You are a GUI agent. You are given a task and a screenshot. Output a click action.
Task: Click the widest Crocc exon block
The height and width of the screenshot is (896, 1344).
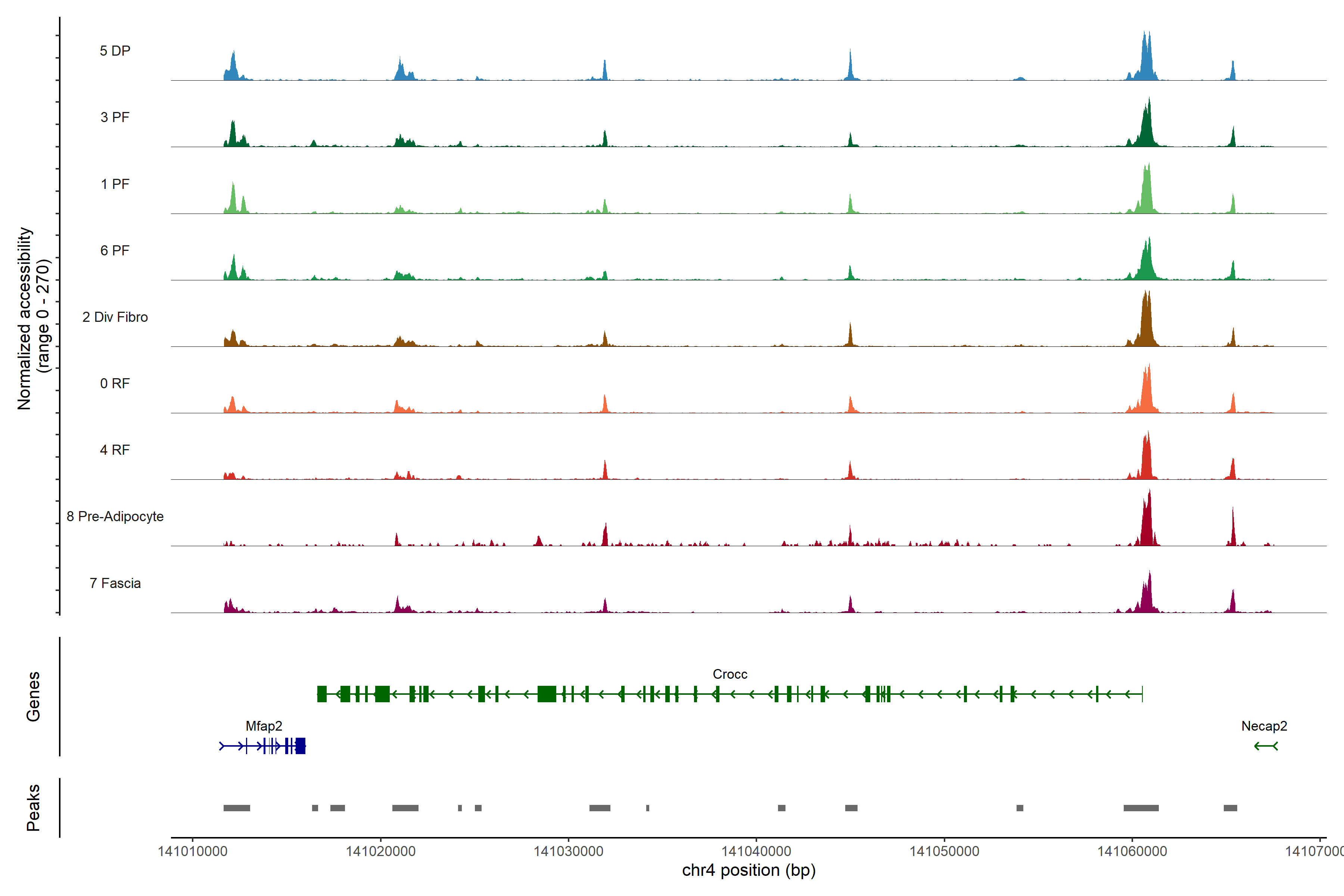(547, 694)
